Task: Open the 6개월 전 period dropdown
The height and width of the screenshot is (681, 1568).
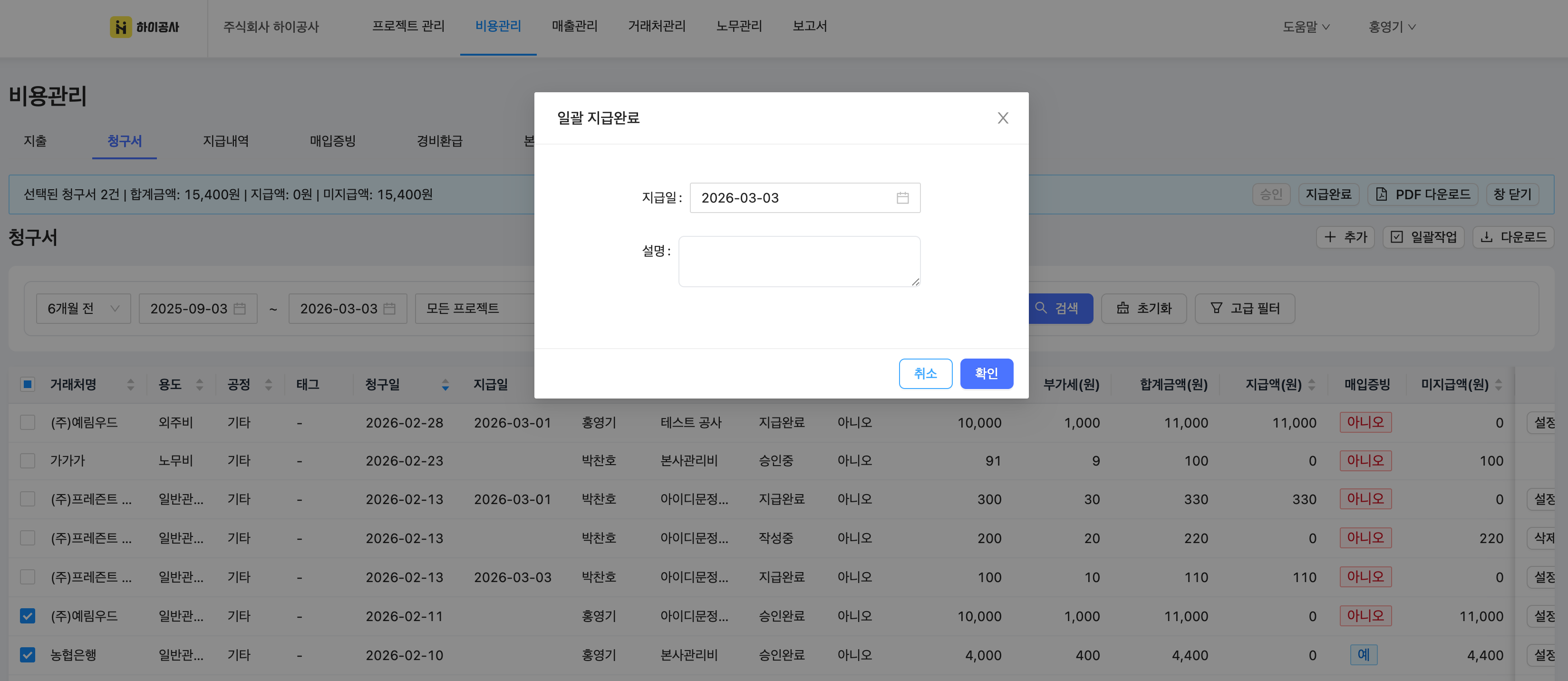Action: pos(83,309)
